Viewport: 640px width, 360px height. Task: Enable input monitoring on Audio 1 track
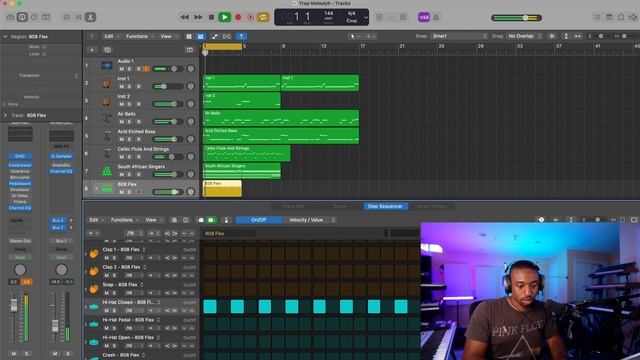coord(146,69)
